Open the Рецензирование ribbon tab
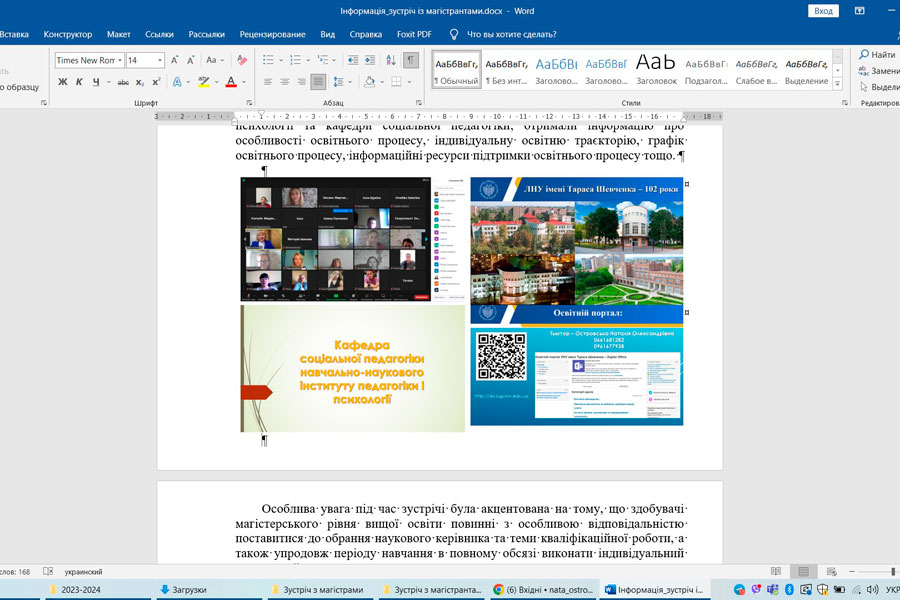This screenshot has height=600, width=900. 273,34
